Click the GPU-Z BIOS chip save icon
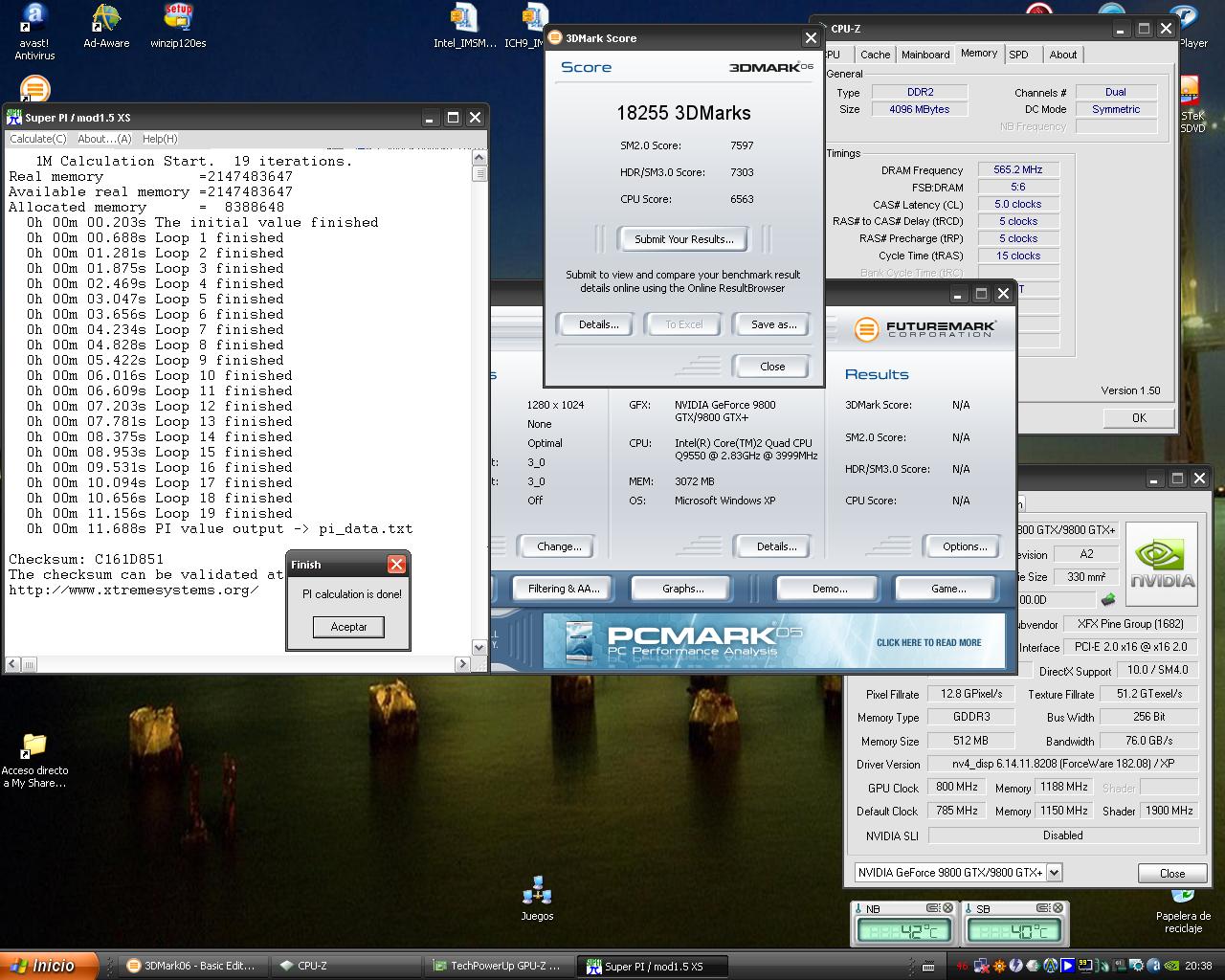 1108,600
